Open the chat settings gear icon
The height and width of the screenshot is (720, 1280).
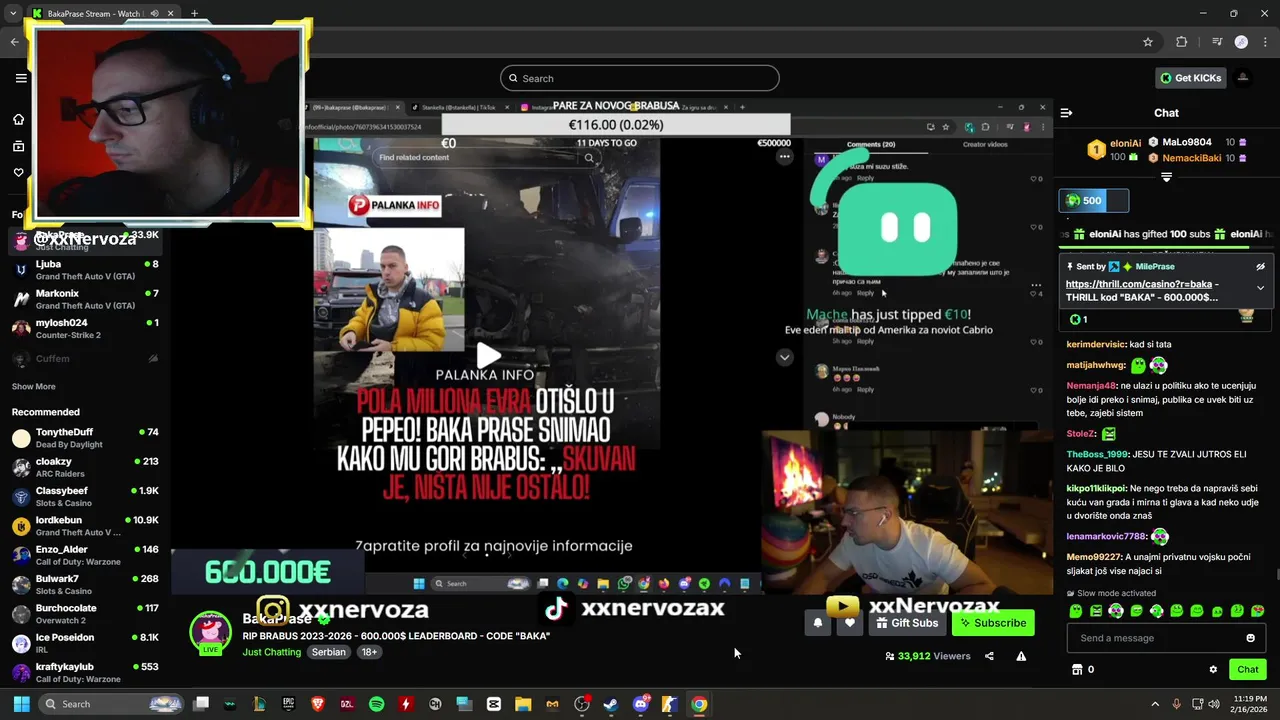1213,669
